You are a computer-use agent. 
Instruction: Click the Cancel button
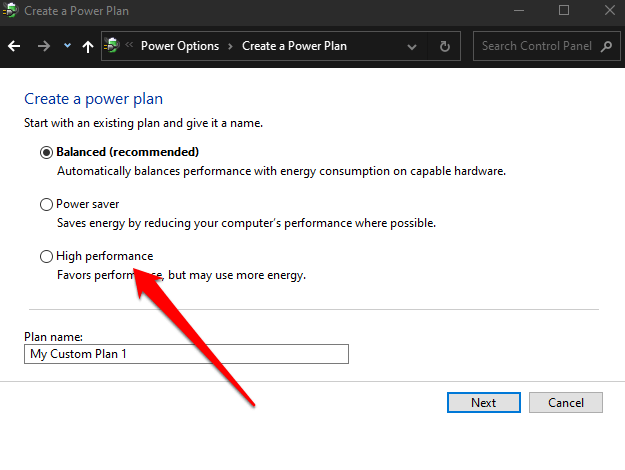pyautogui.click(x=564, y=402)
